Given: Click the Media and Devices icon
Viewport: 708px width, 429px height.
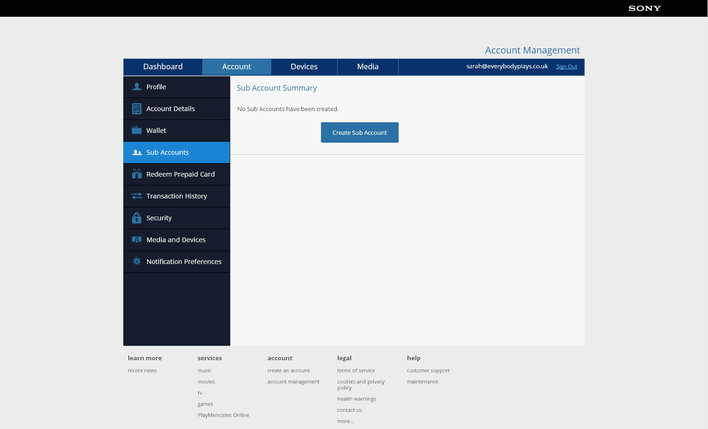Looking at the screenshot, I should click(137, 240).
